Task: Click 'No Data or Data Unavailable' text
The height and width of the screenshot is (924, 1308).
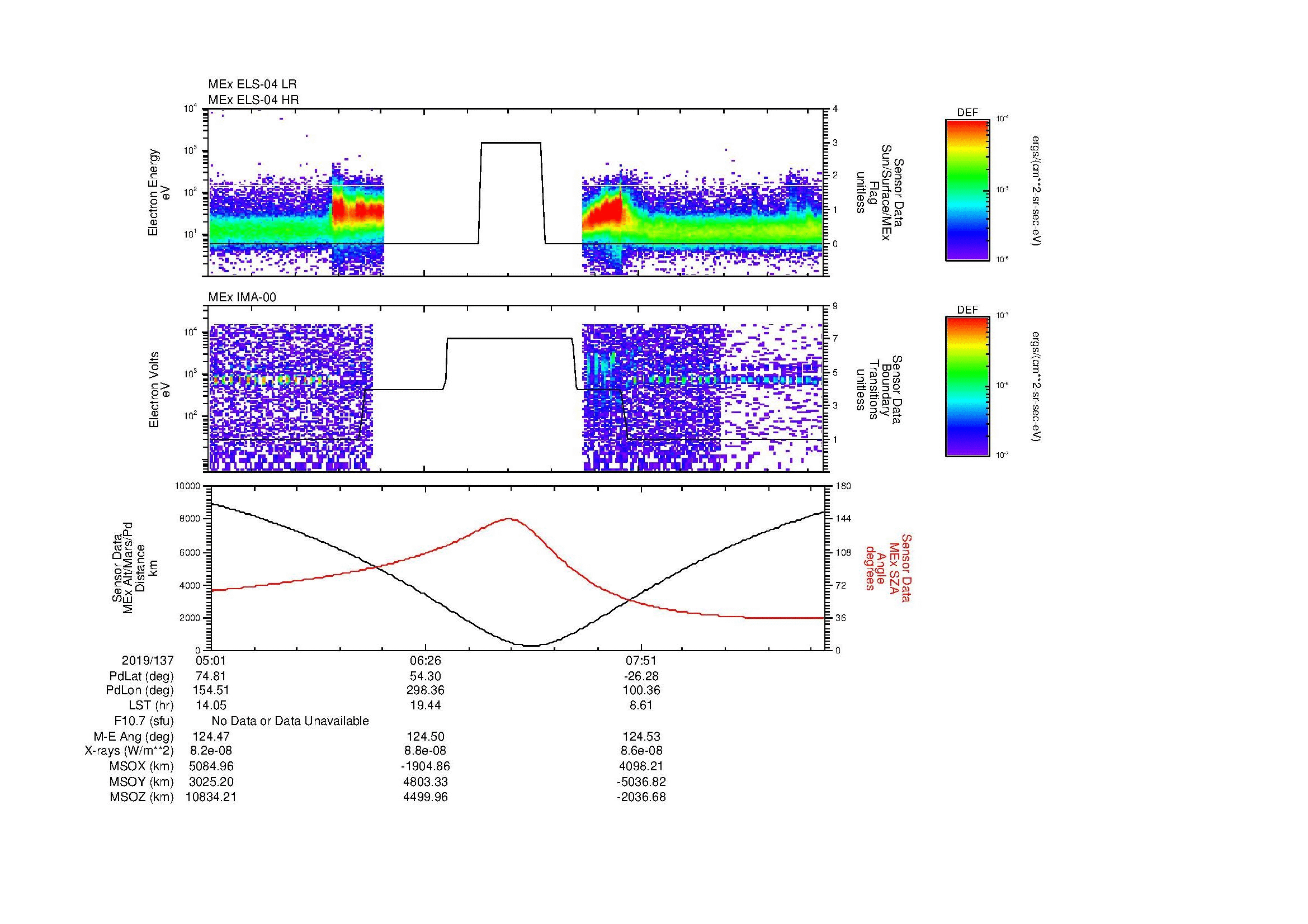Action: (290, 721)
